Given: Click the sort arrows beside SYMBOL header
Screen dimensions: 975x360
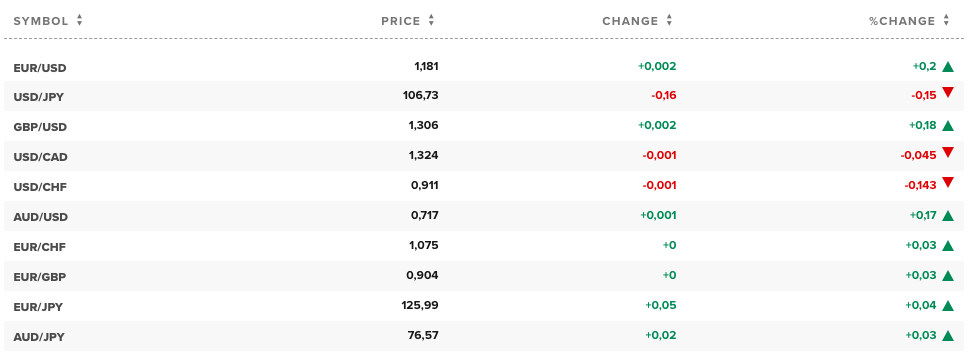Looking at the screenshot, I should click(x=80, y=20).
